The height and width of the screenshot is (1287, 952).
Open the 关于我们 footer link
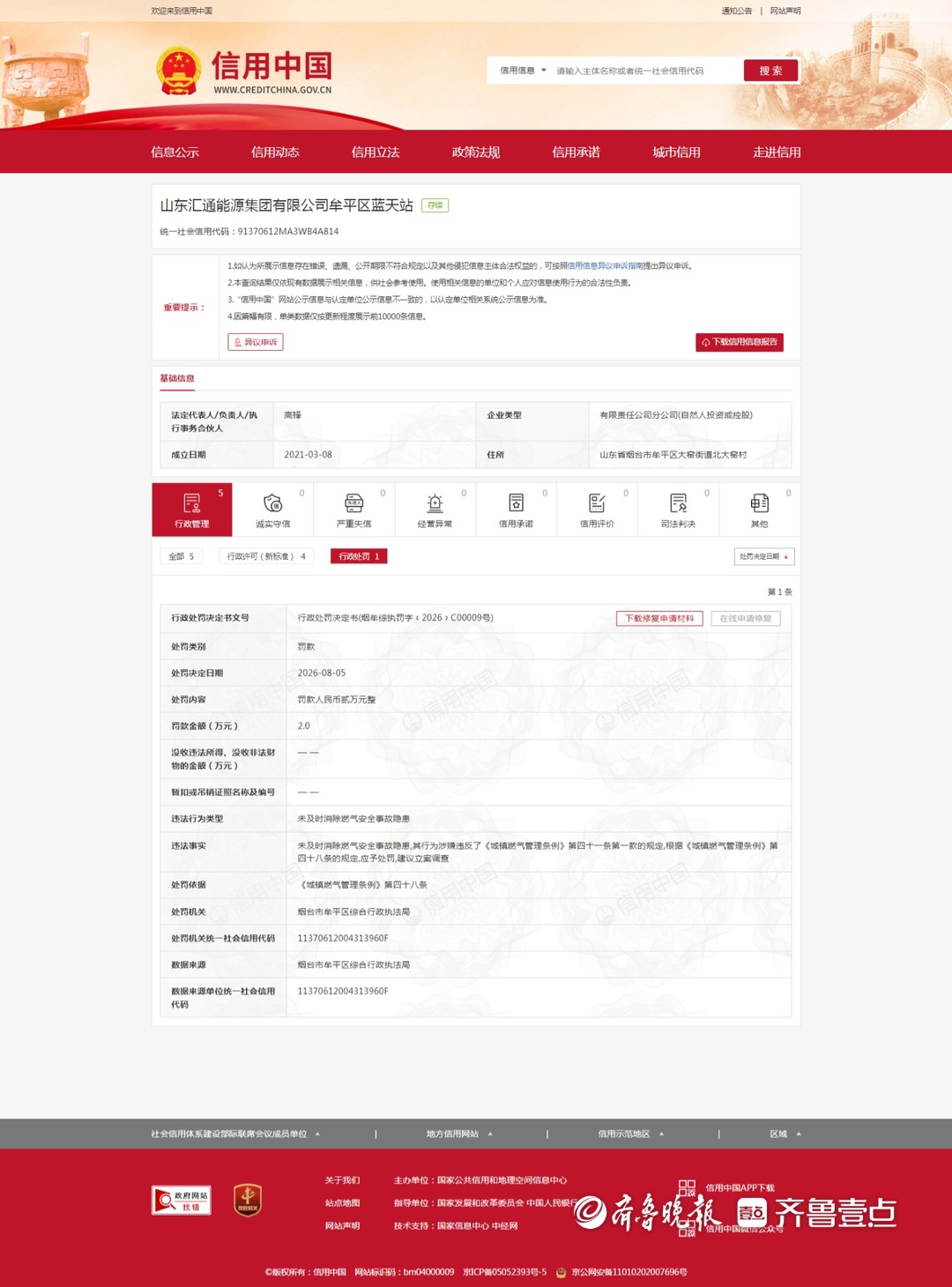click(x=342, y=1179)
